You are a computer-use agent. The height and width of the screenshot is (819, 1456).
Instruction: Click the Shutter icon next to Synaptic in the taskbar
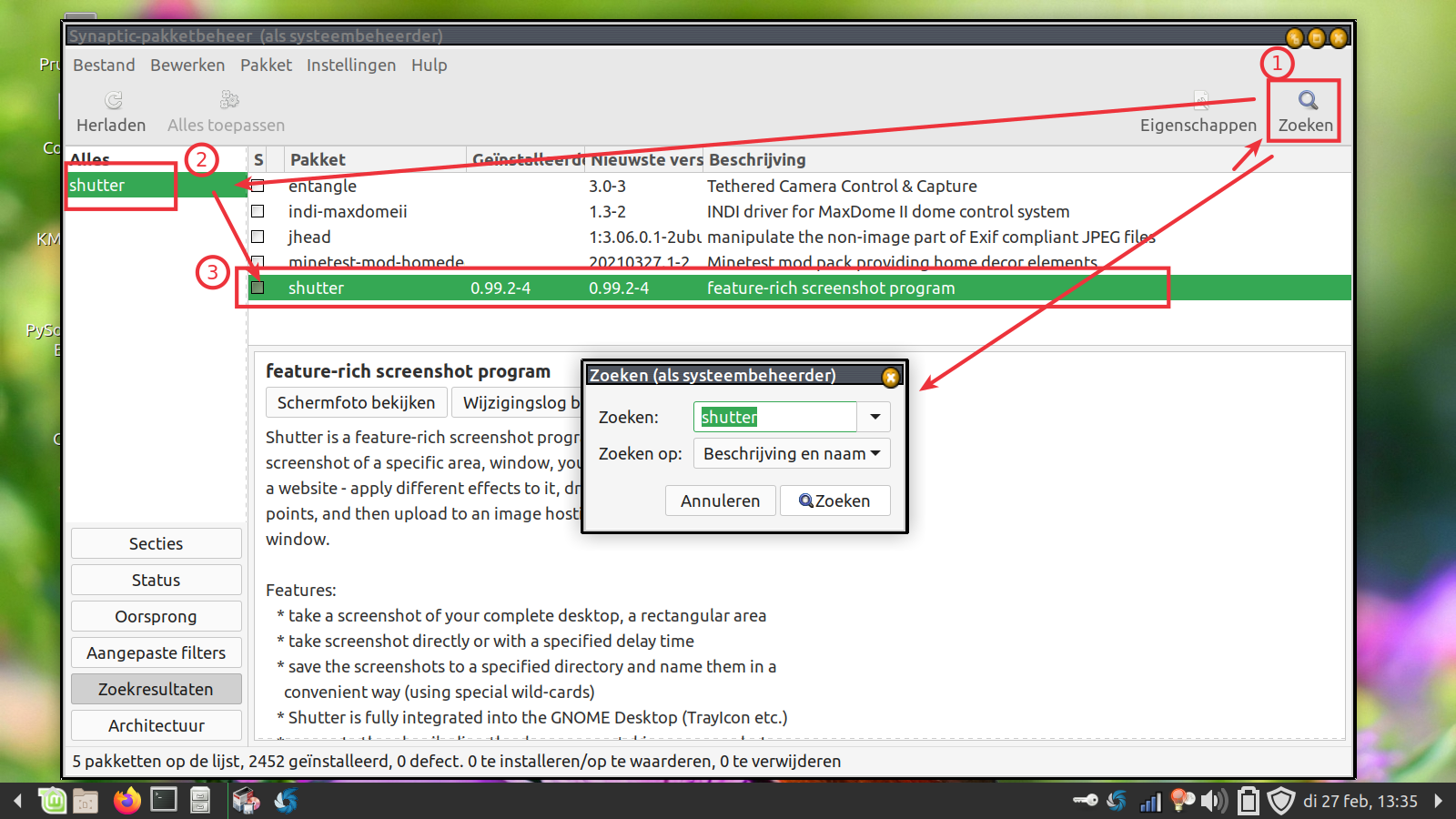[286, 801]
